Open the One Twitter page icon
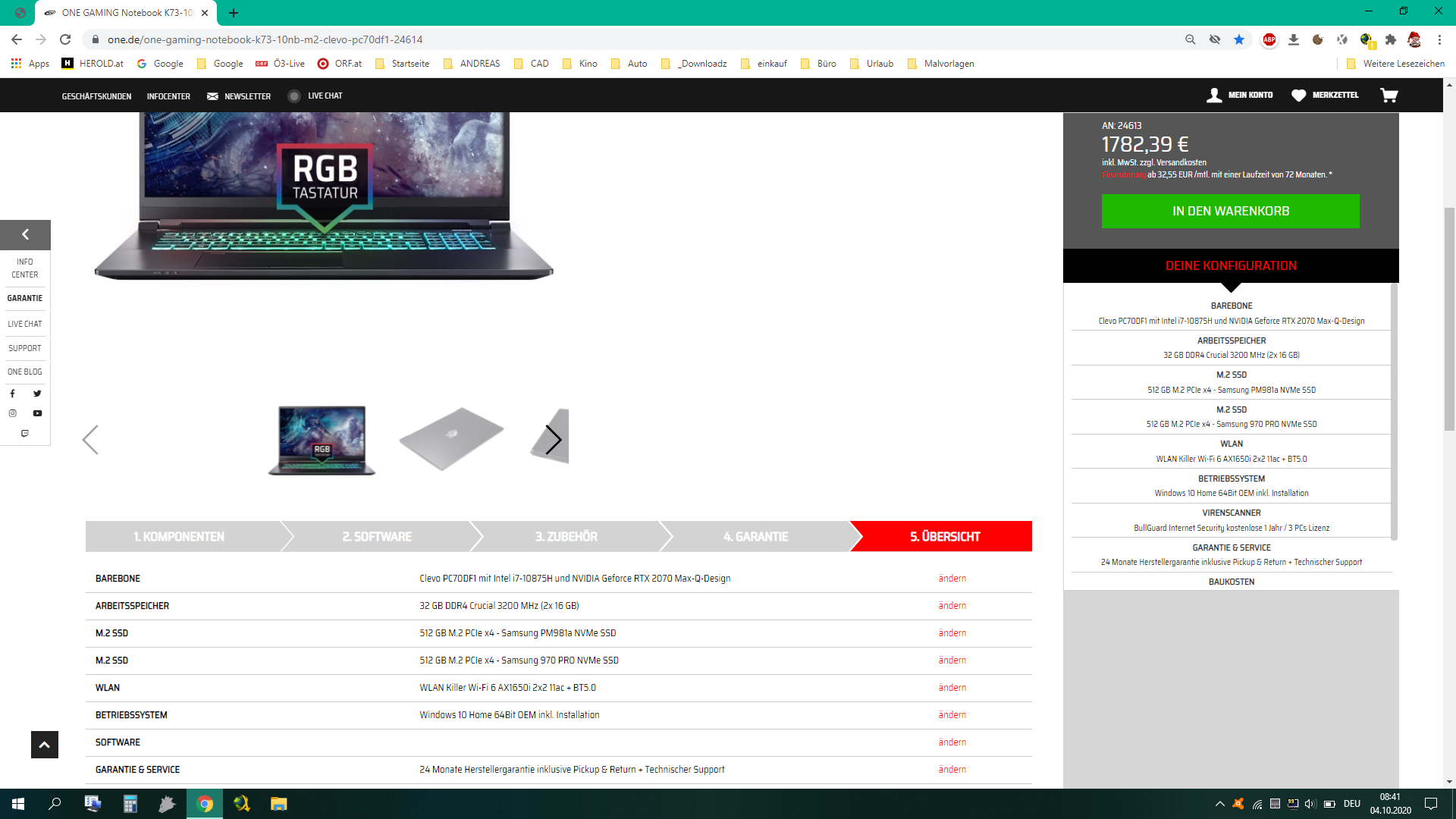Screen dimensions: 1456x819 pyautogui.click(x=37, y=394)
